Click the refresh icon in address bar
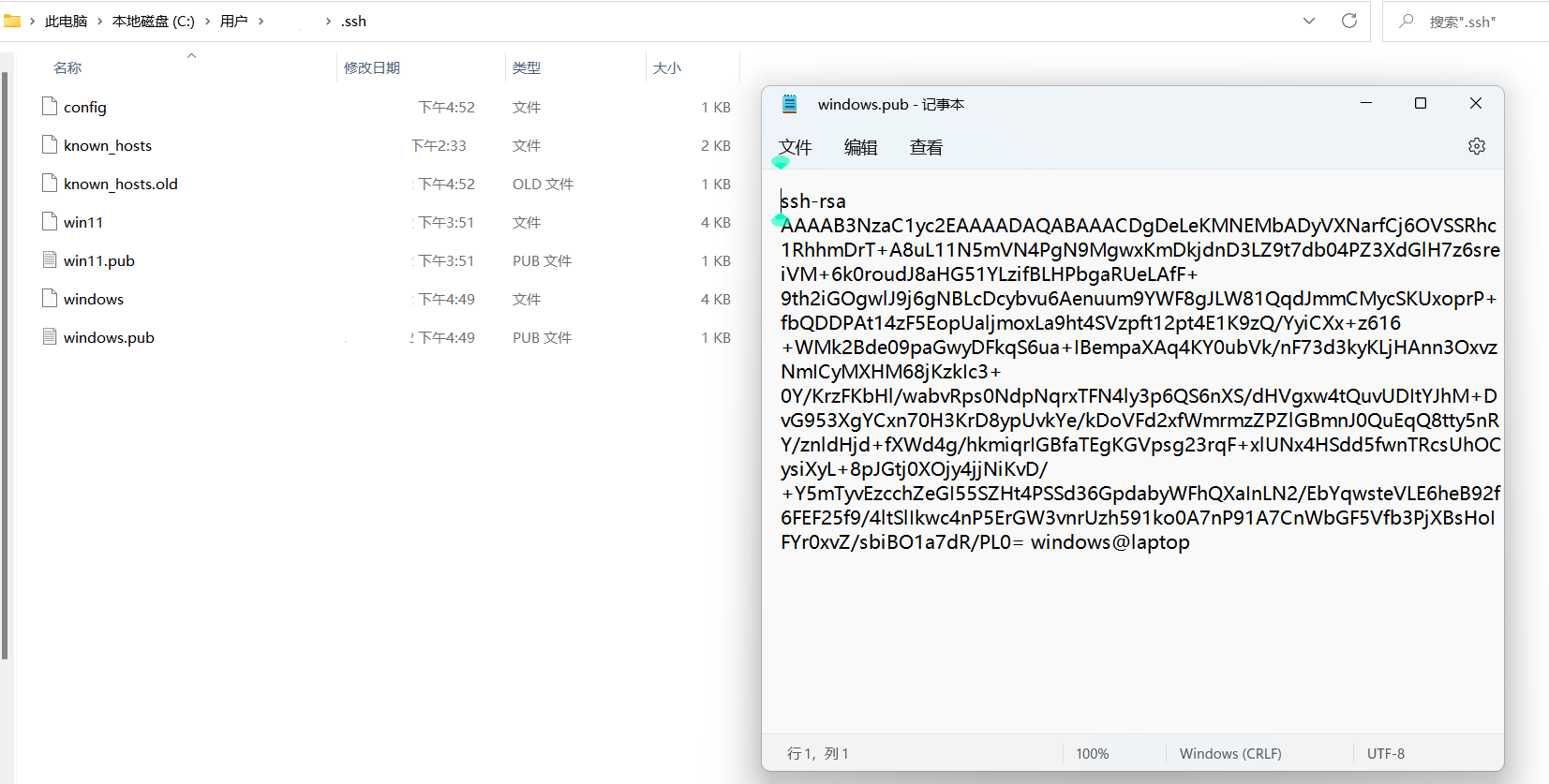 (1348, 21)
